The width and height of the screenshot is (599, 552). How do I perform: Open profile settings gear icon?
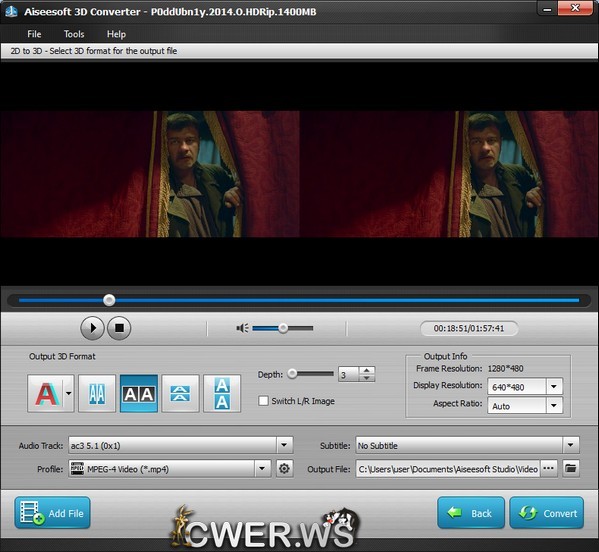point(284,468)
